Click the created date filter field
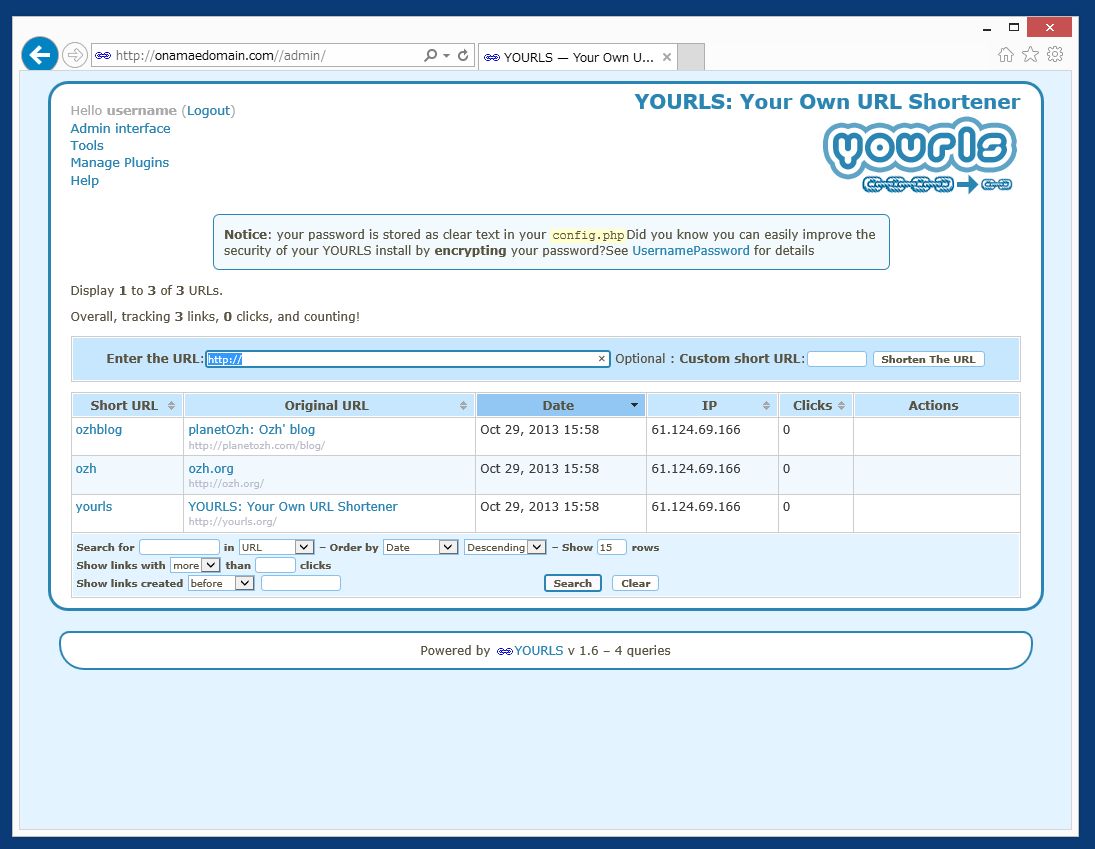The image size is (1095, 849). click(301, 584)
